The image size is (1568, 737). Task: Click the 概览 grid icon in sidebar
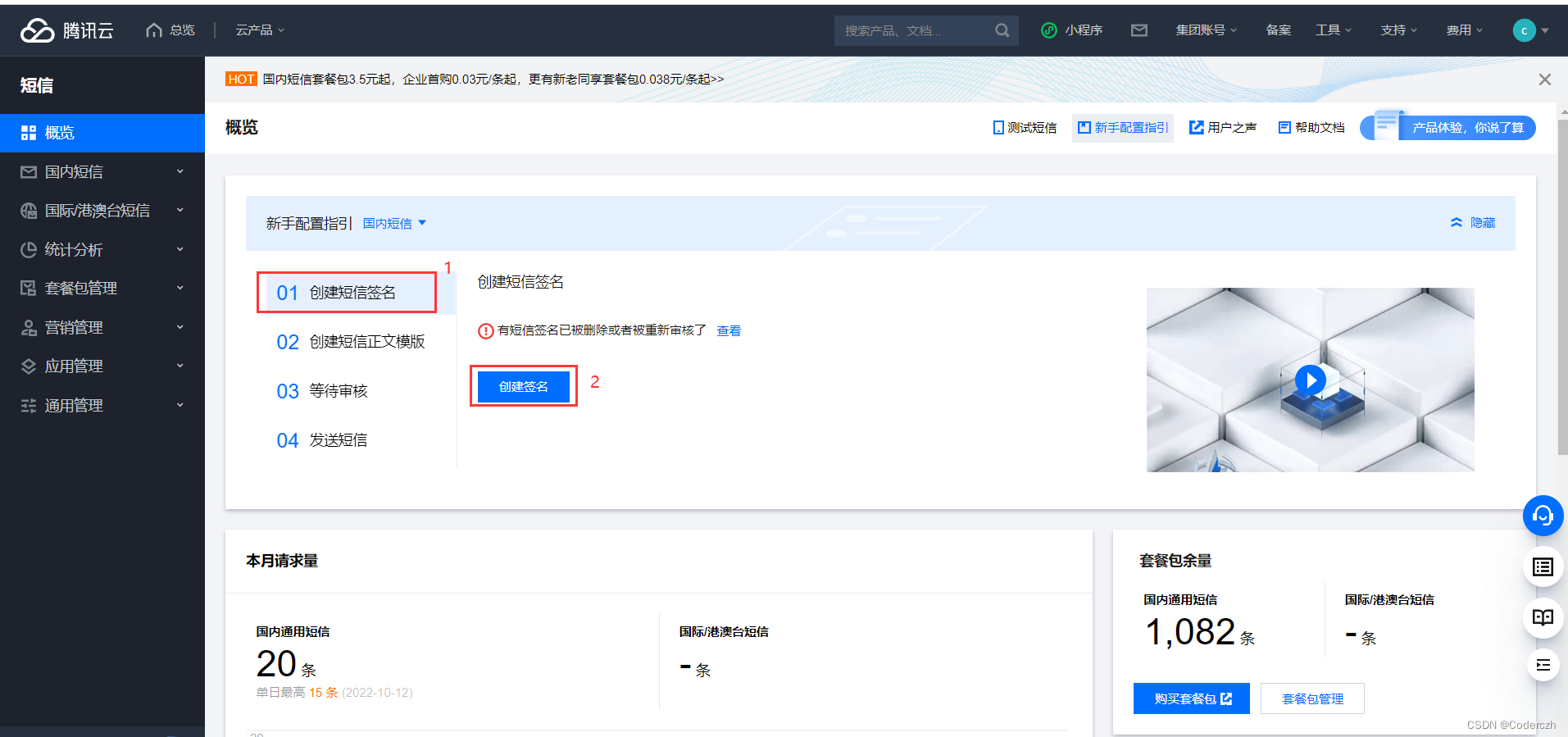29,133
